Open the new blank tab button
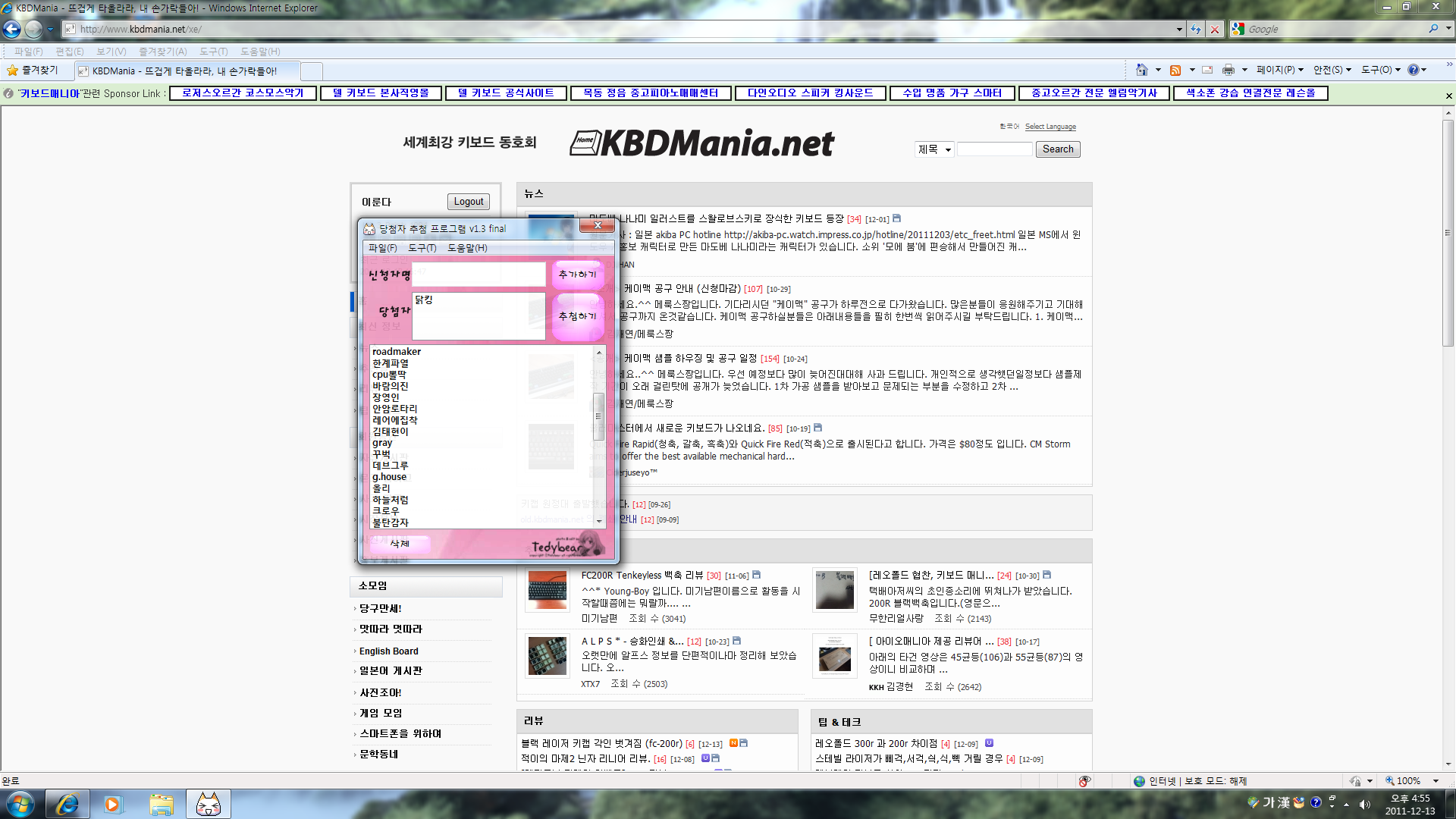The height and width of the screenshot is (819, 1456). (x=312, y=71)
